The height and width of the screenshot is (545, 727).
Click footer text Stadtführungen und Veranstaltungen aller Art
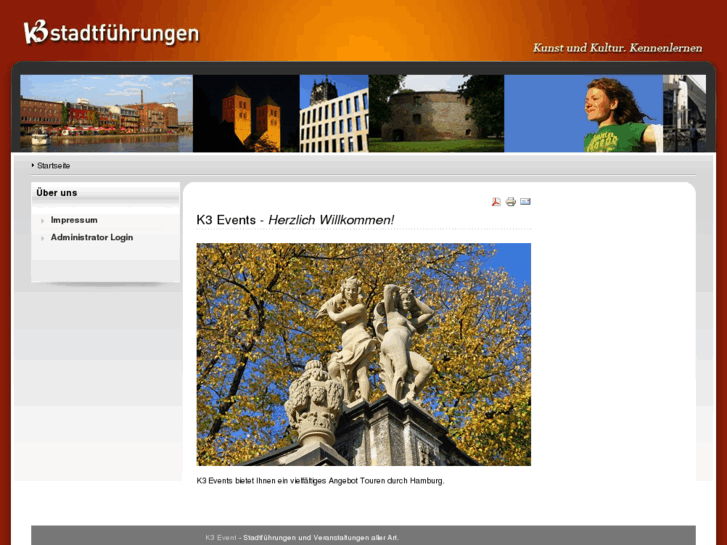coord(321,538)
